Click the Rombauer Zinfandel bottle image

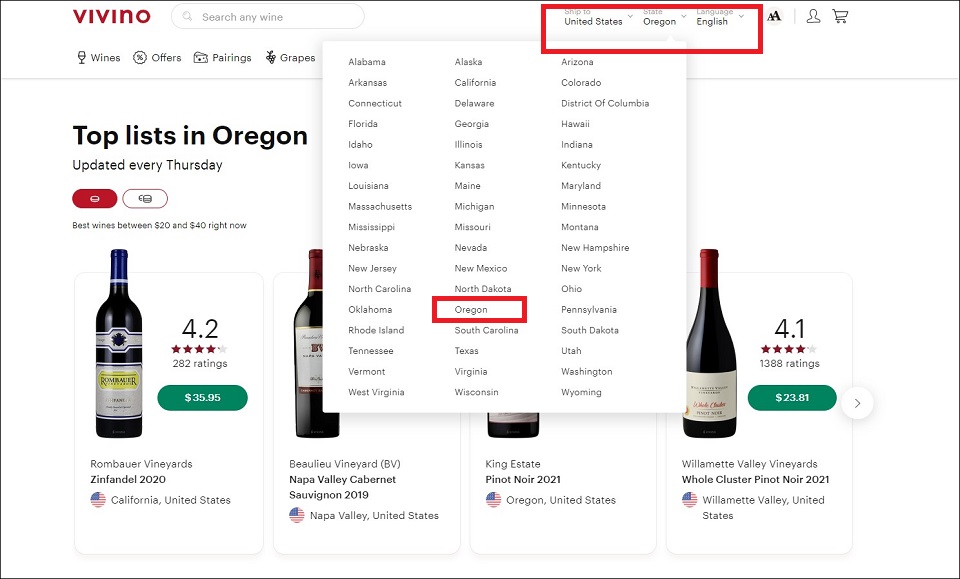119,343
